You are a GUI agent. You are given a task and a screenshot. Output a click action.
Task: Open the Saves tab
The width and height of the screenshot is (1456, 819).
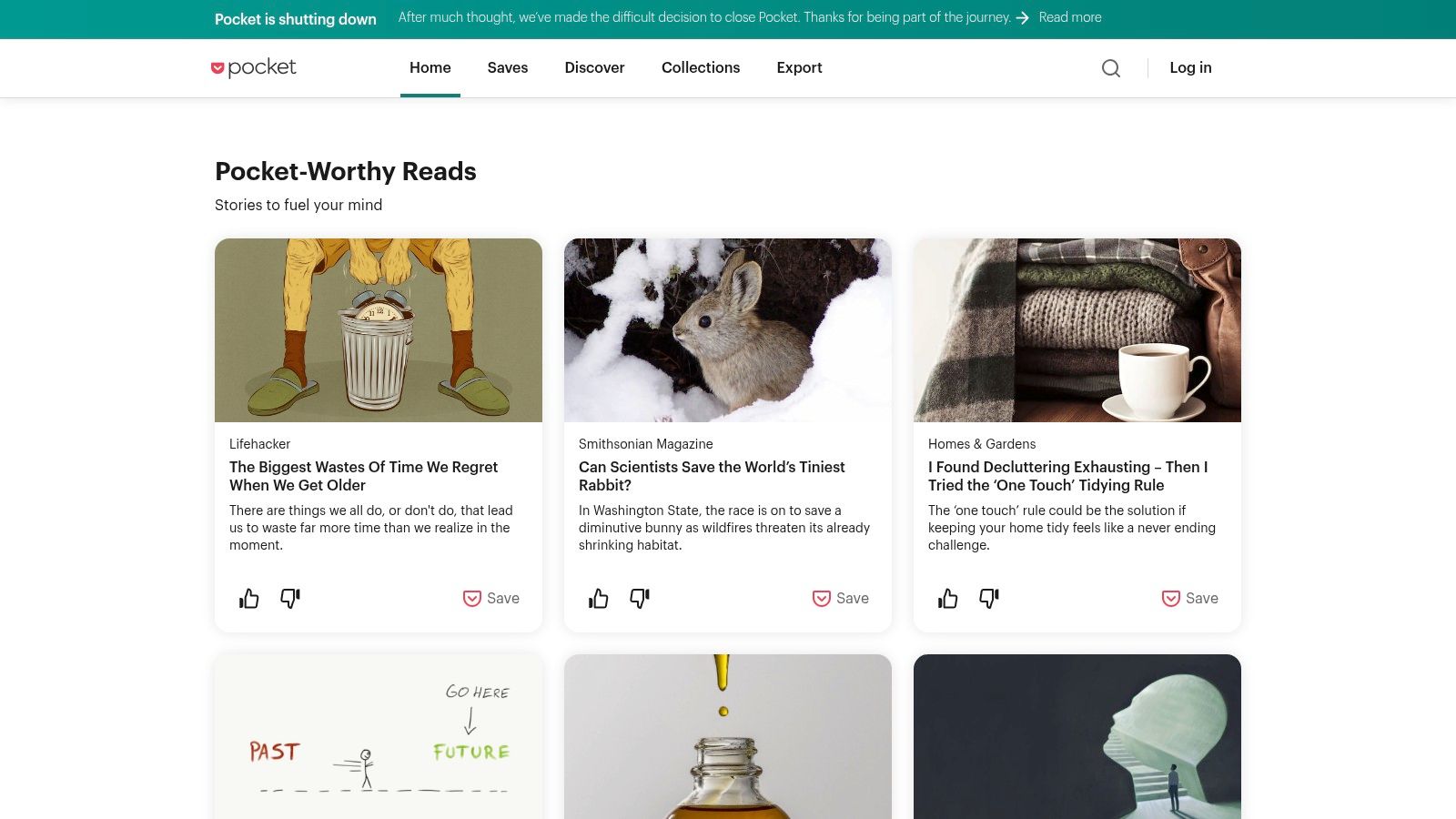coord(508,67)
